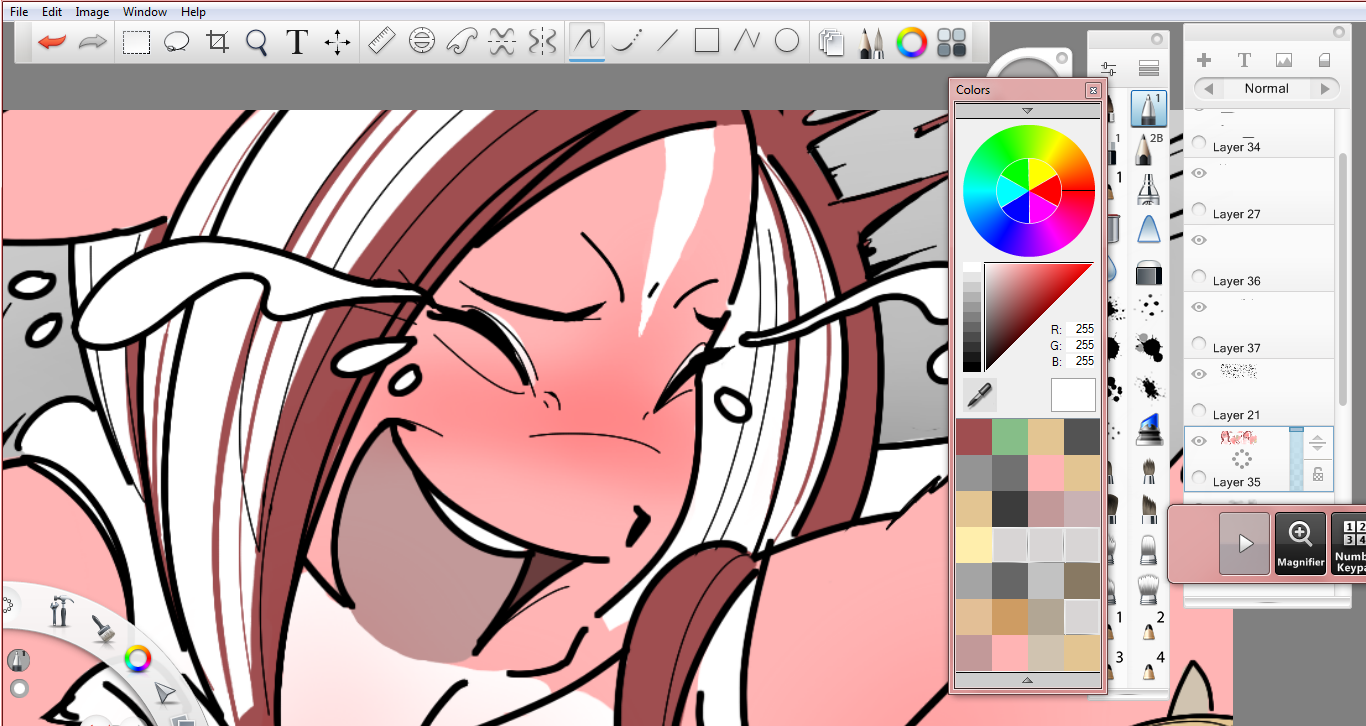Open the Help menu
Viewport: 1366px width, 726px height.
point(193,12)
